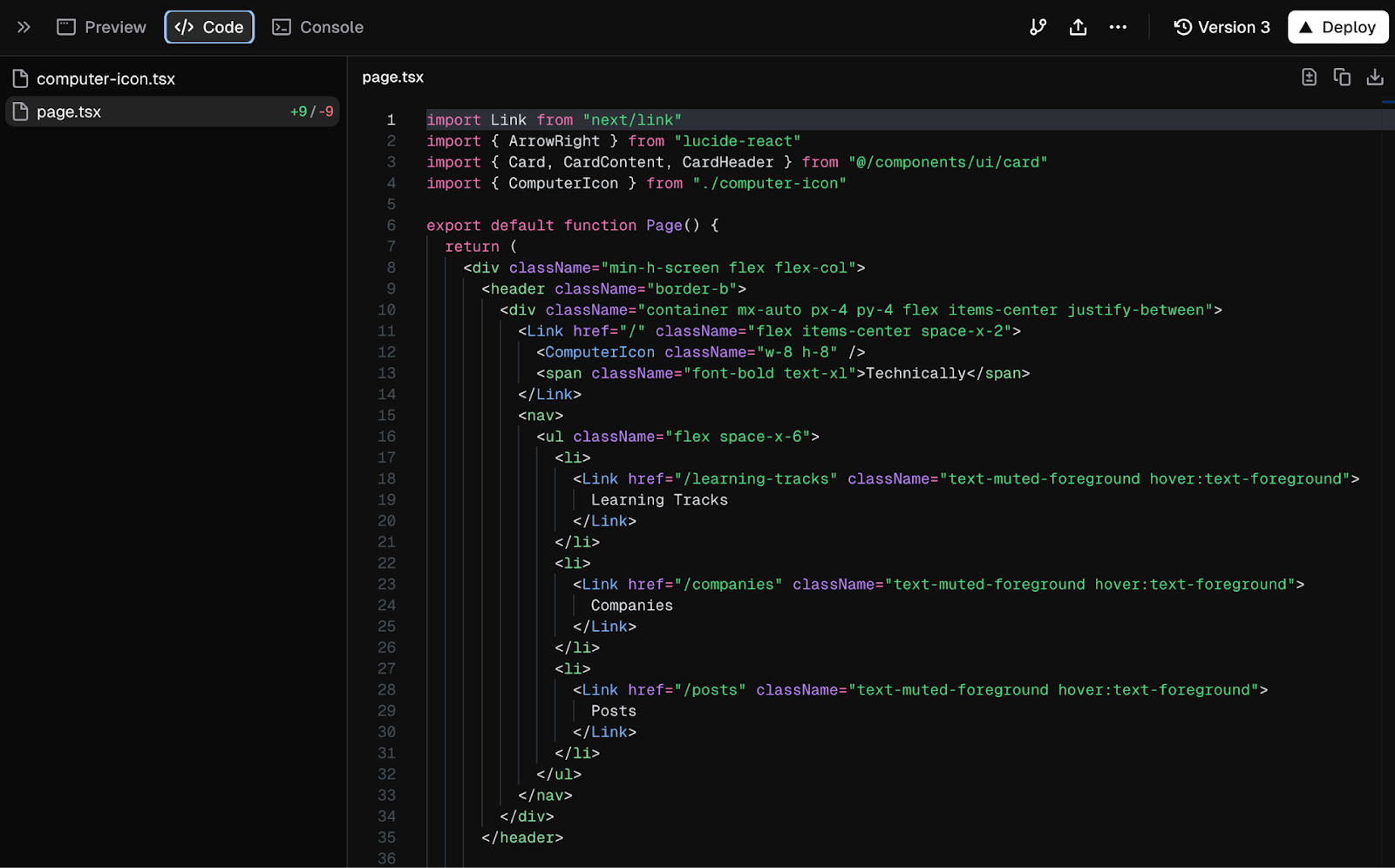Open the ellipsis more-options menu
This screenshot has height=868, width=1395.
[x=1118, y=27]
